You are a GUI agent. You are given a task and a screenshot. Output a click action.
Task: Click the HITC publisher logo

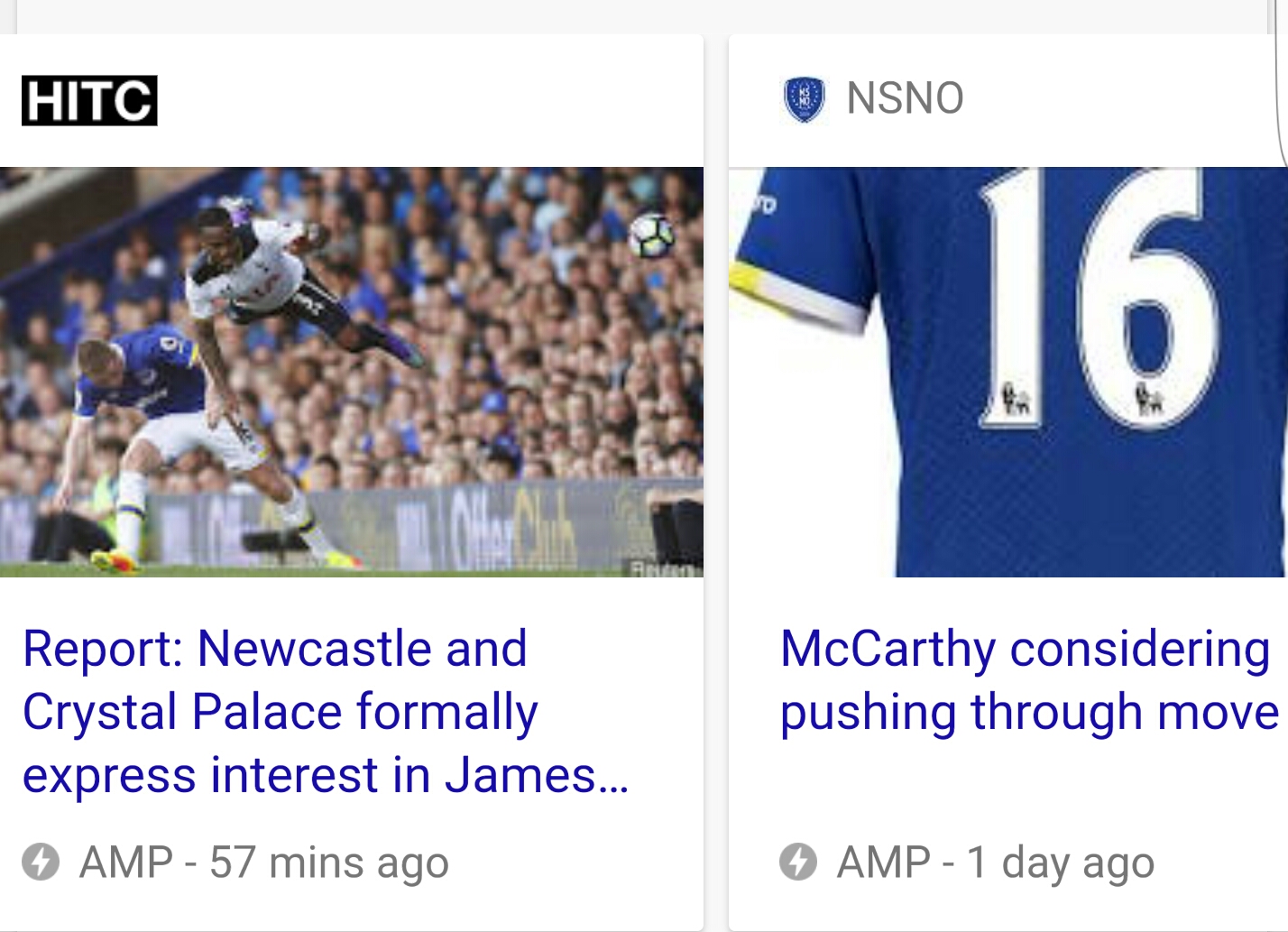(89, 100)
